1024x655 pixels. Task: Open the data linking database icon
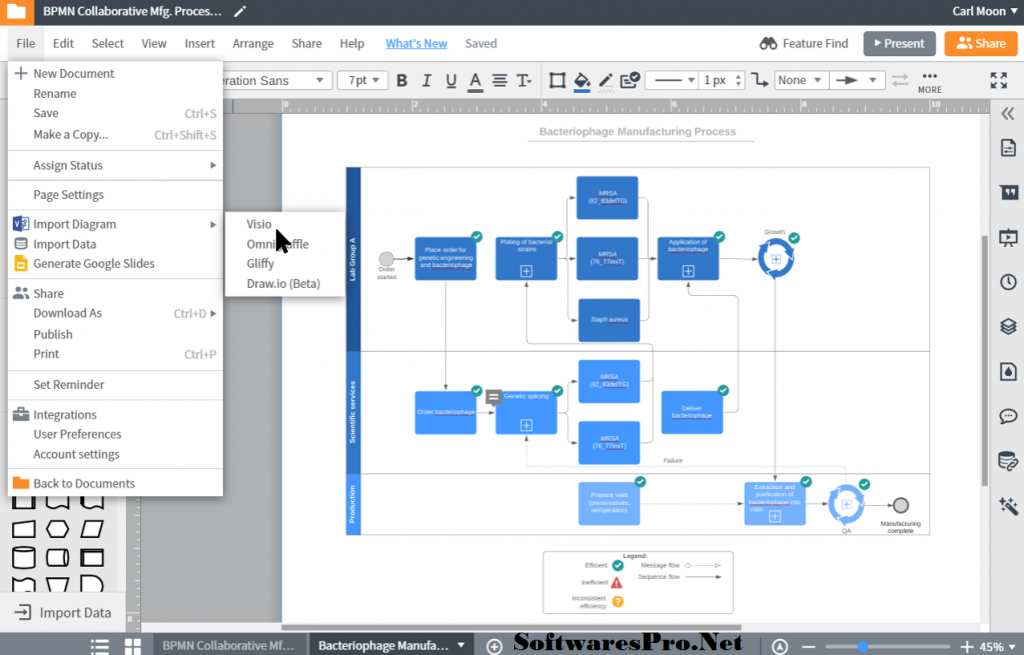[x=1008, y=461]
